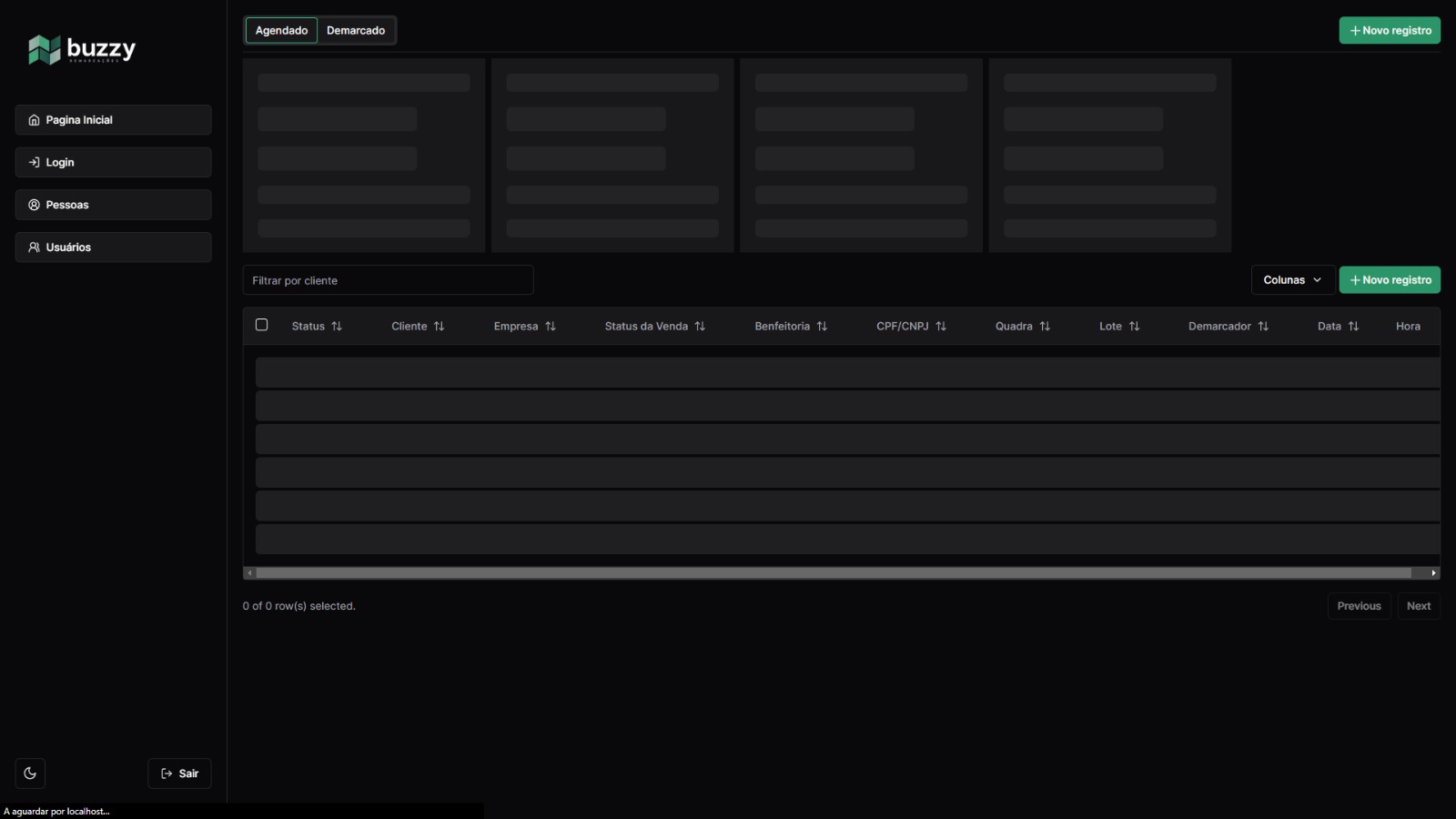The width and height of the screenshot is (1456, 819).
Task: Toggle dark mode with moon icon
Action: pyautogui.click(x=30, y=773)
